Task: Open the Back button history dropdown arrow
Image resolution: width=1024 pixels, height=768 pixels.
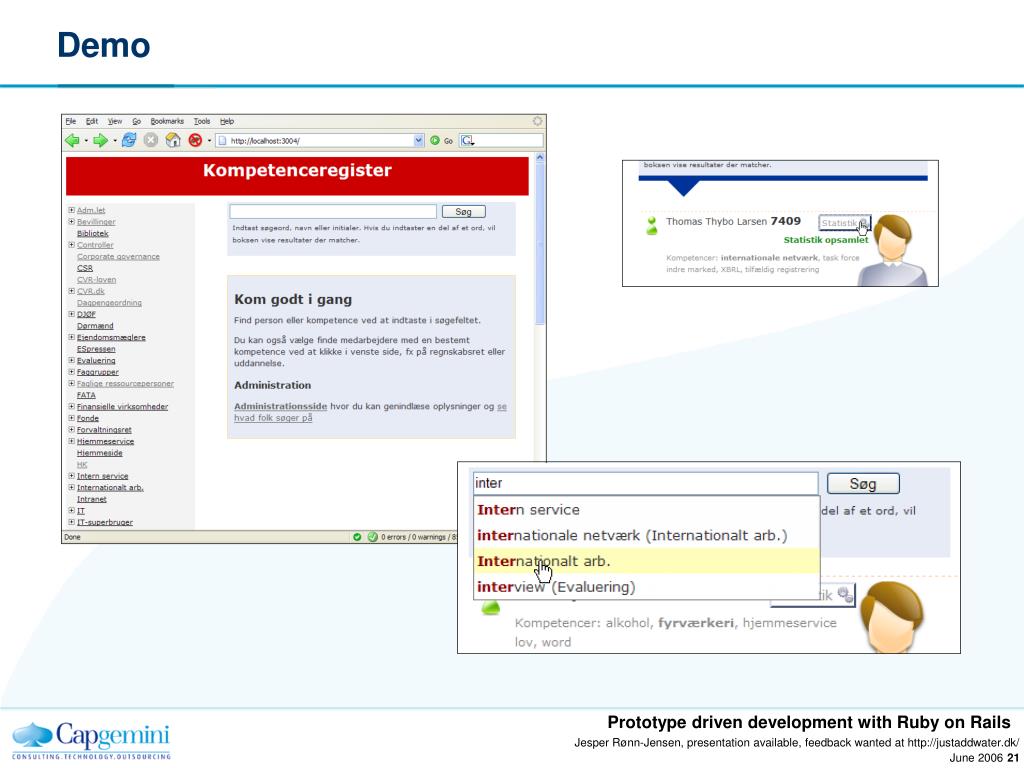Action: click(x=86, y=140)
